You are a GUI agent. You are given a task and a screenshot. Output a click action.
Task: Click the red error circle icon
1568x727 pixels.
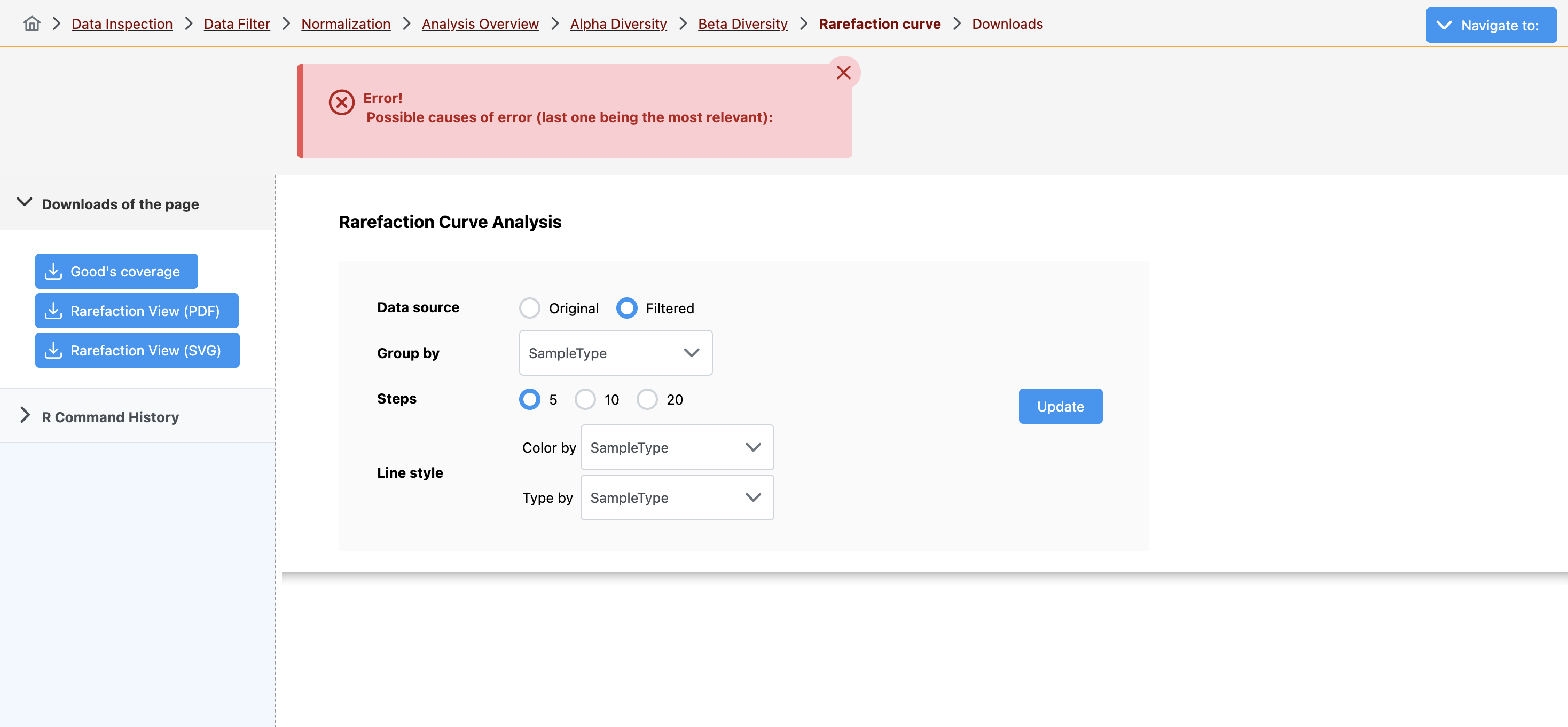341,102
